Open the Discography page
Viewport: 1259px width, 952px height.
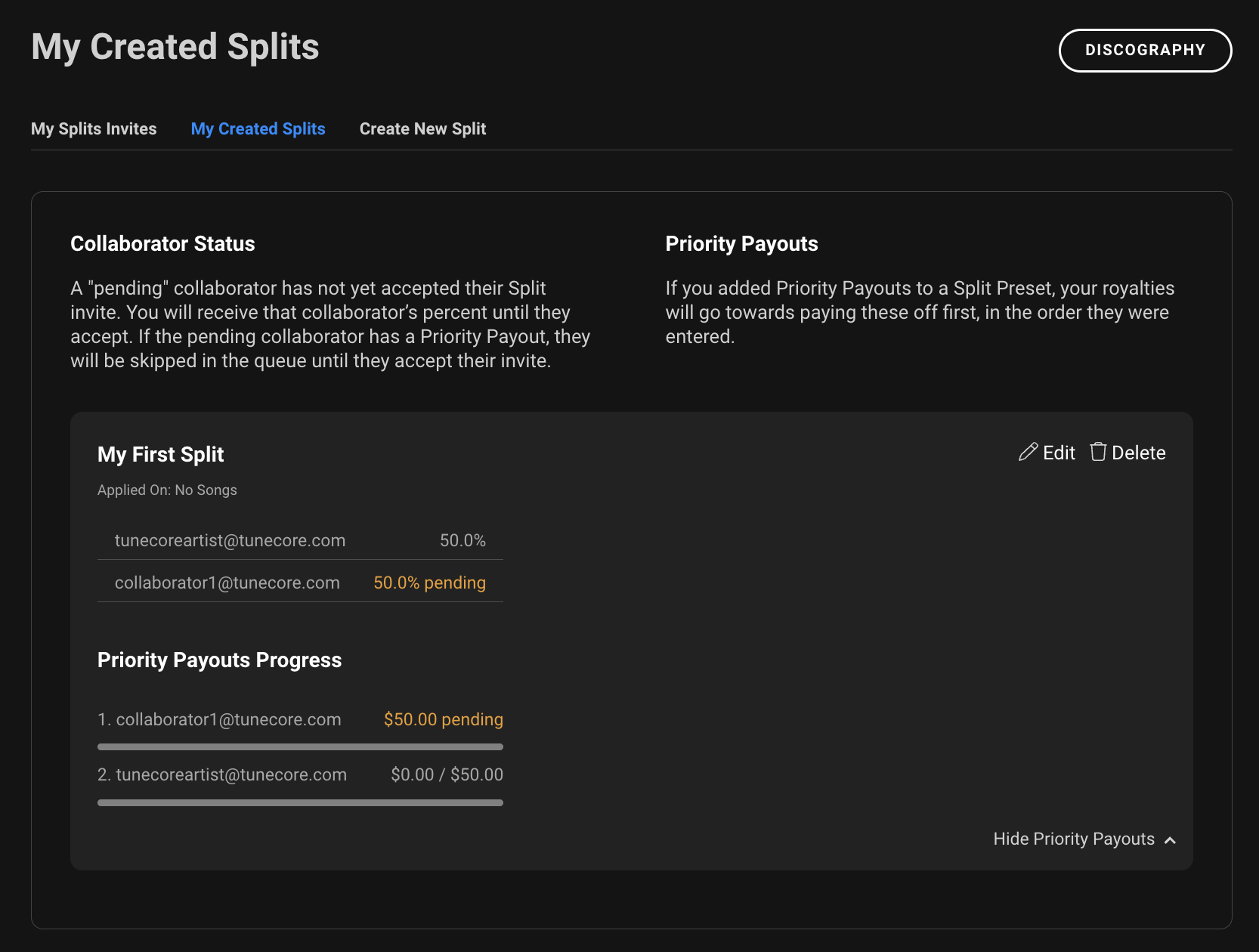tap(1145, 51)
